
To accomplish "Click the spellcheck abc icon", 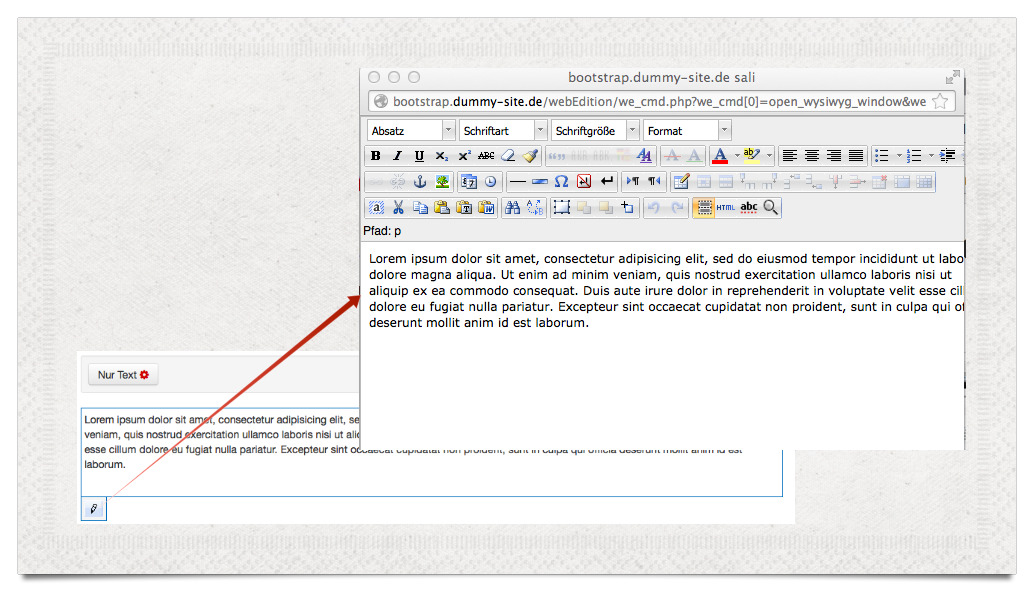I will click(x=748, y=208).
